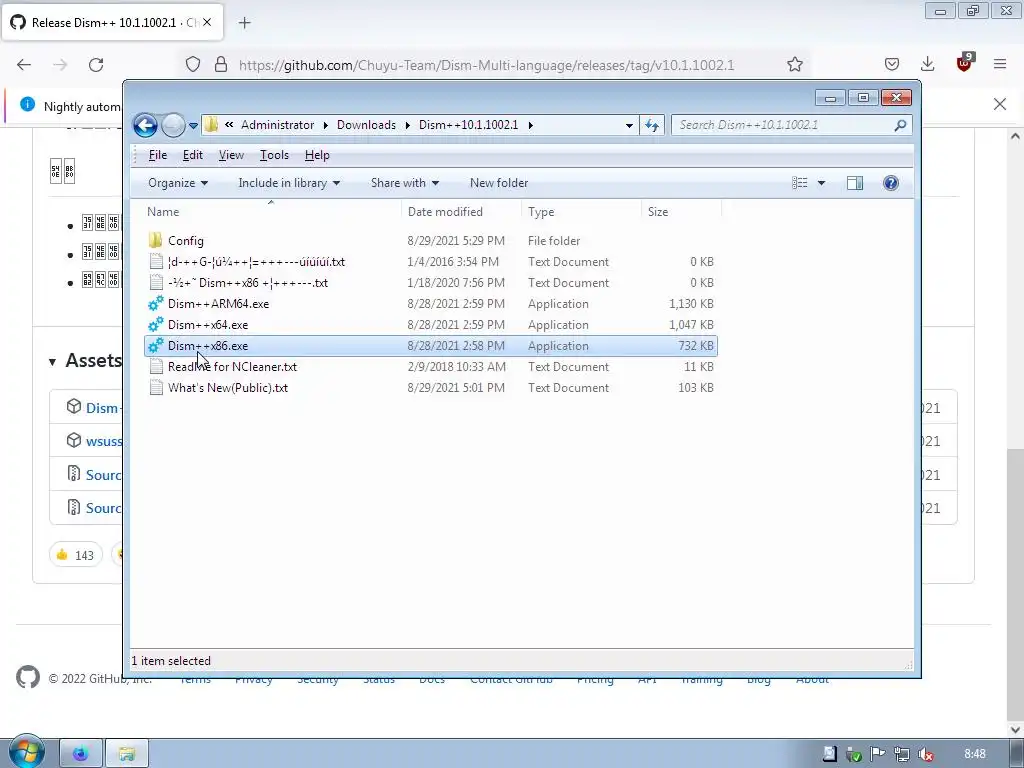Click the muted volume tray icon
This screenshot has width=1024, height=768.
point(925,754)
